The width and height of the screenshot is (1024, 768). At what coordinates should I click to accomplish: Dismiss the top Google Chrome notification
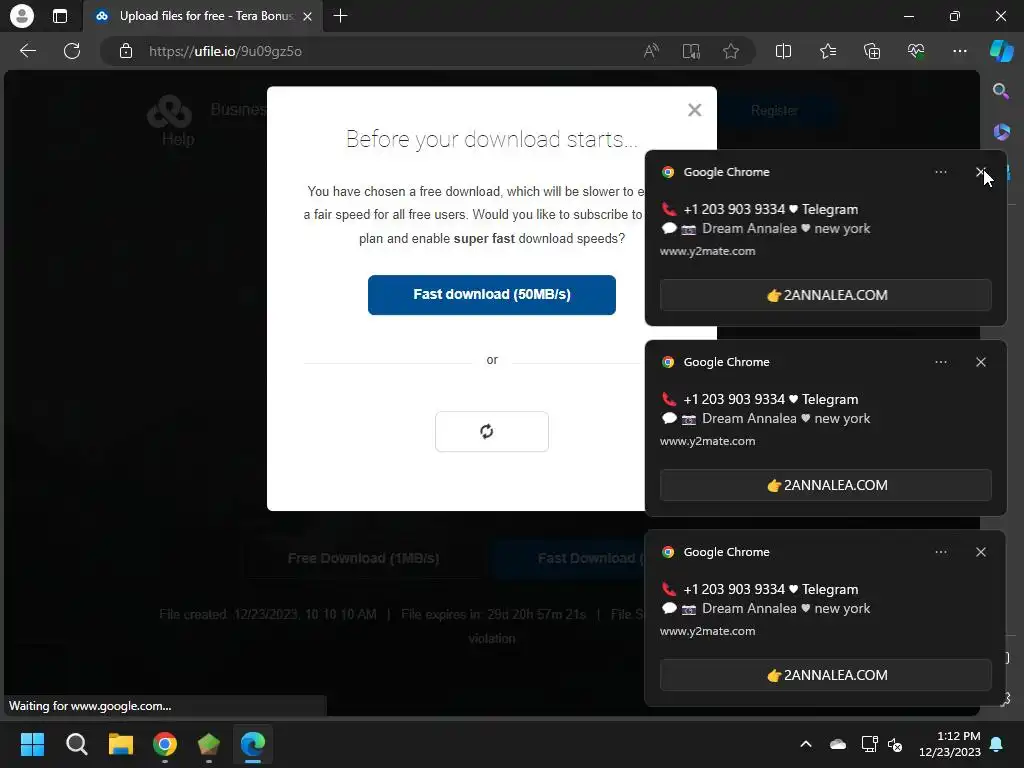980,172
